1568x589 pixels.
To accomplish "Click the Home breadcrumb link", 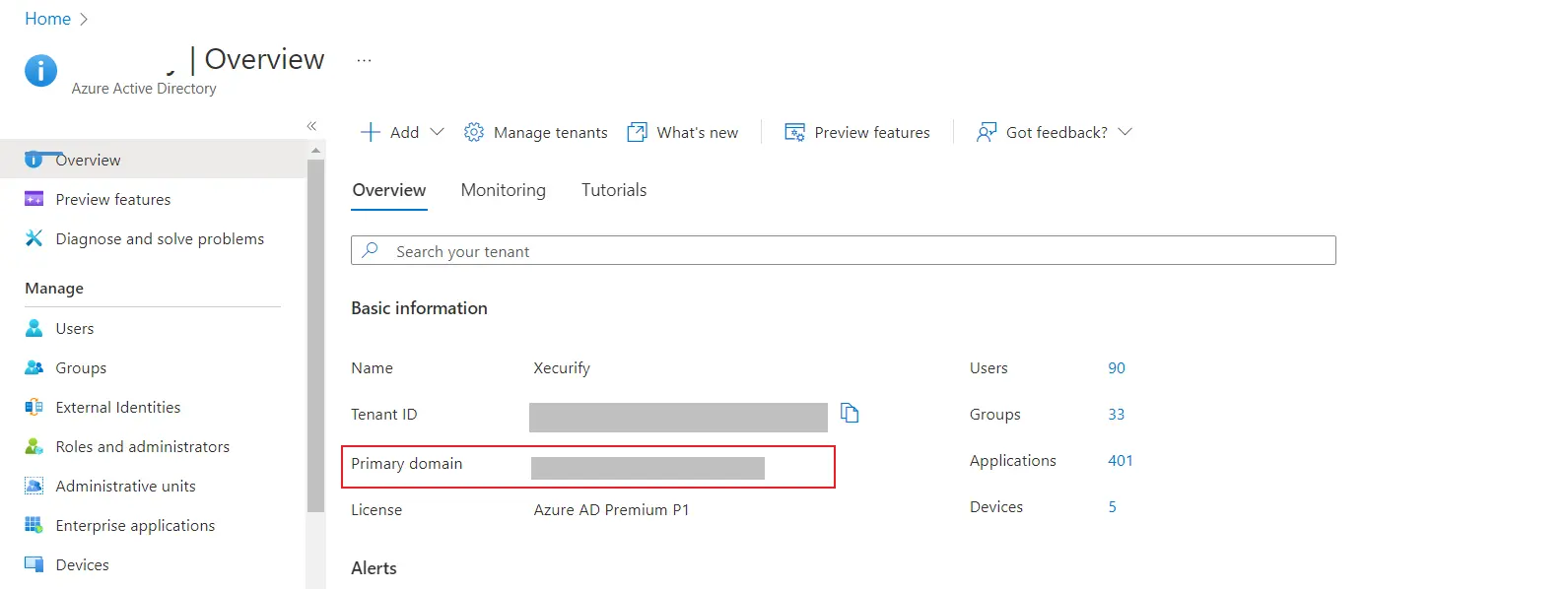I will point(47,19).
